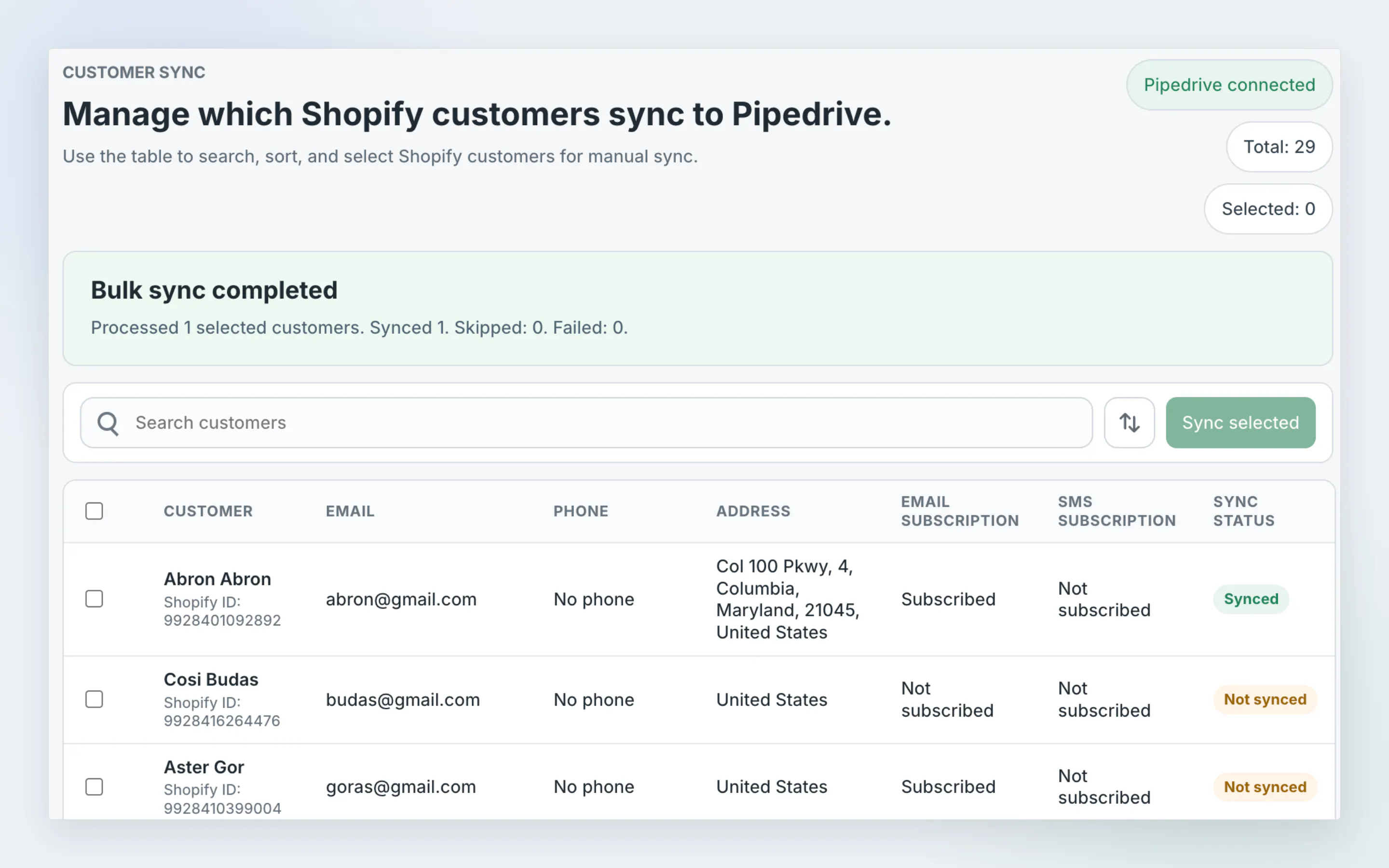Check the Cosi Budas row checkbox

(94, 699)
